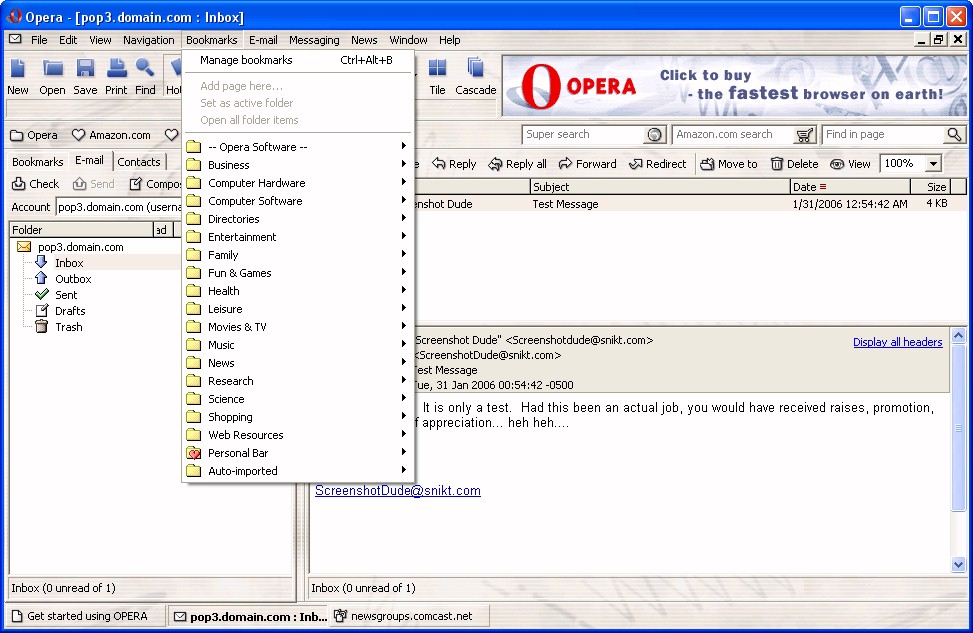The image size is (973, 633).
Task: Open the ScreenshotDude@snikt.com email link
Action: [x=398, y=491]
